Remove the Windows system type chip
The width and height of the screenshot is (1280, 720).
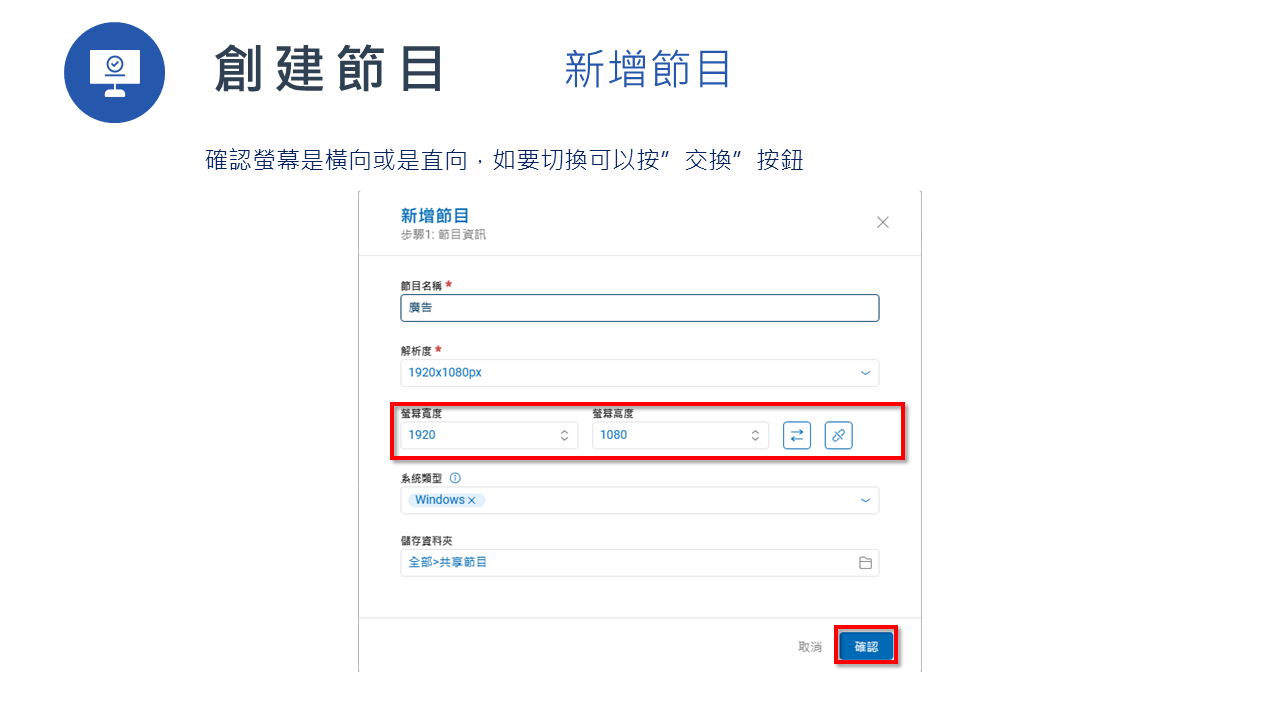coord(472,499)
